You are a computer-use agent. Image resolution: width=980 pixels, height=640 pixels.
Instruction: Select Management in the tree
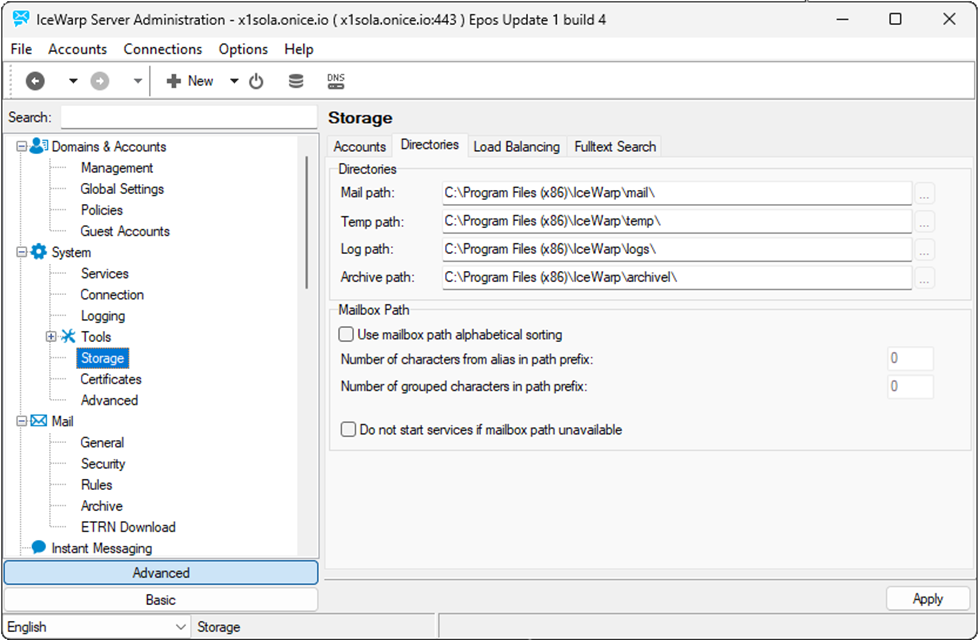(117, 168)
